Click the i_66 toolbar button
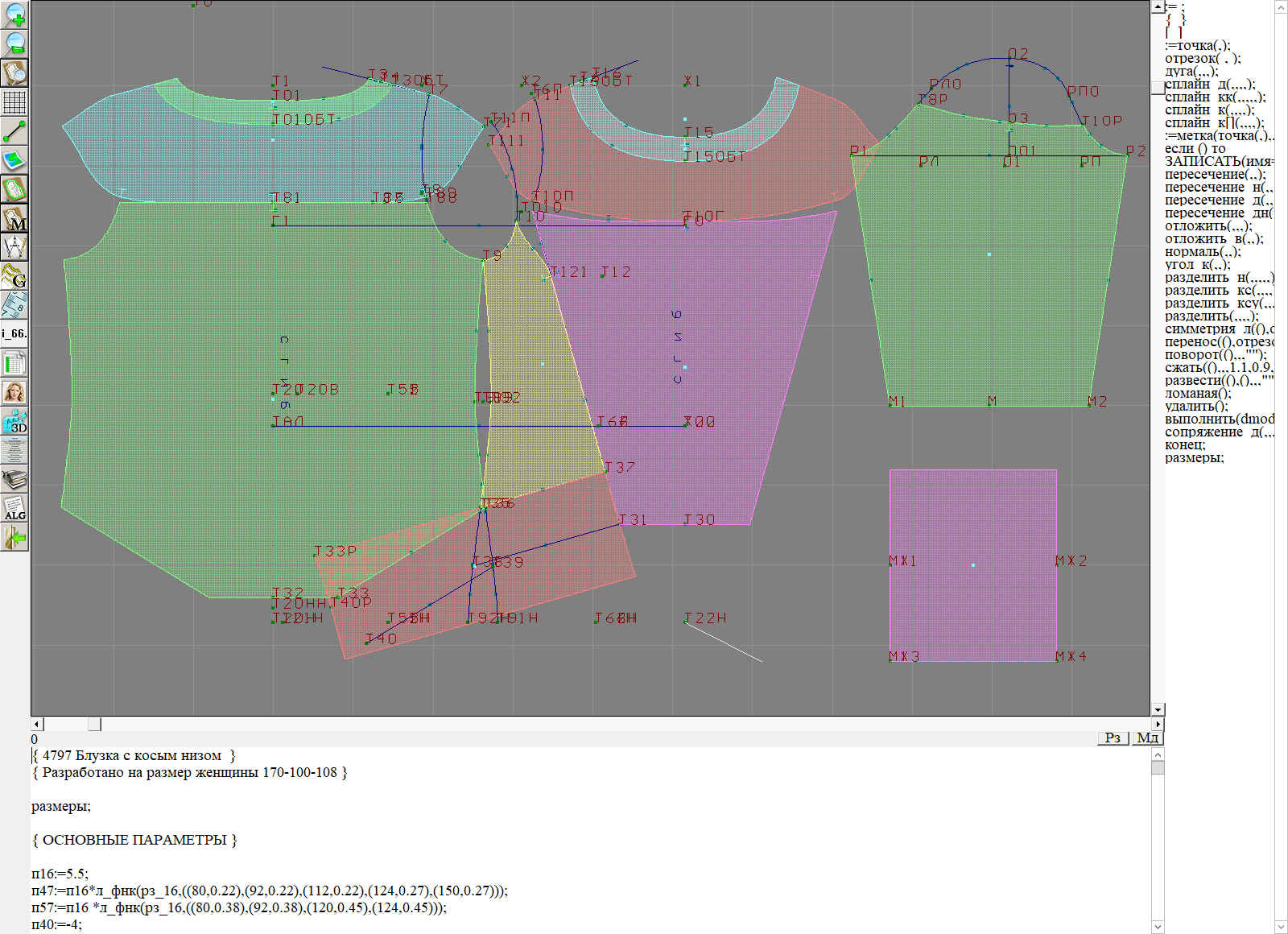Screen dimensions: 1288x934 (x=14, y=333)
